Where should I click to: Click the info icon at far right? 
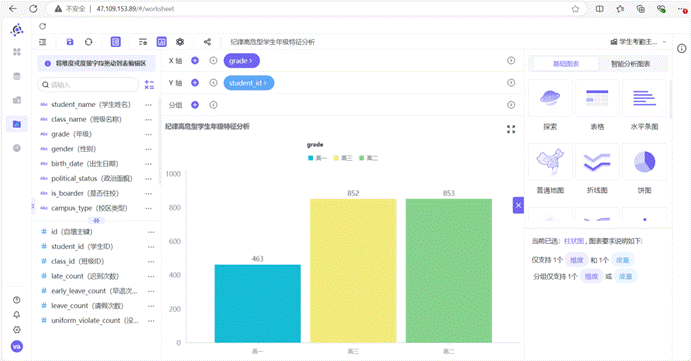681,48
